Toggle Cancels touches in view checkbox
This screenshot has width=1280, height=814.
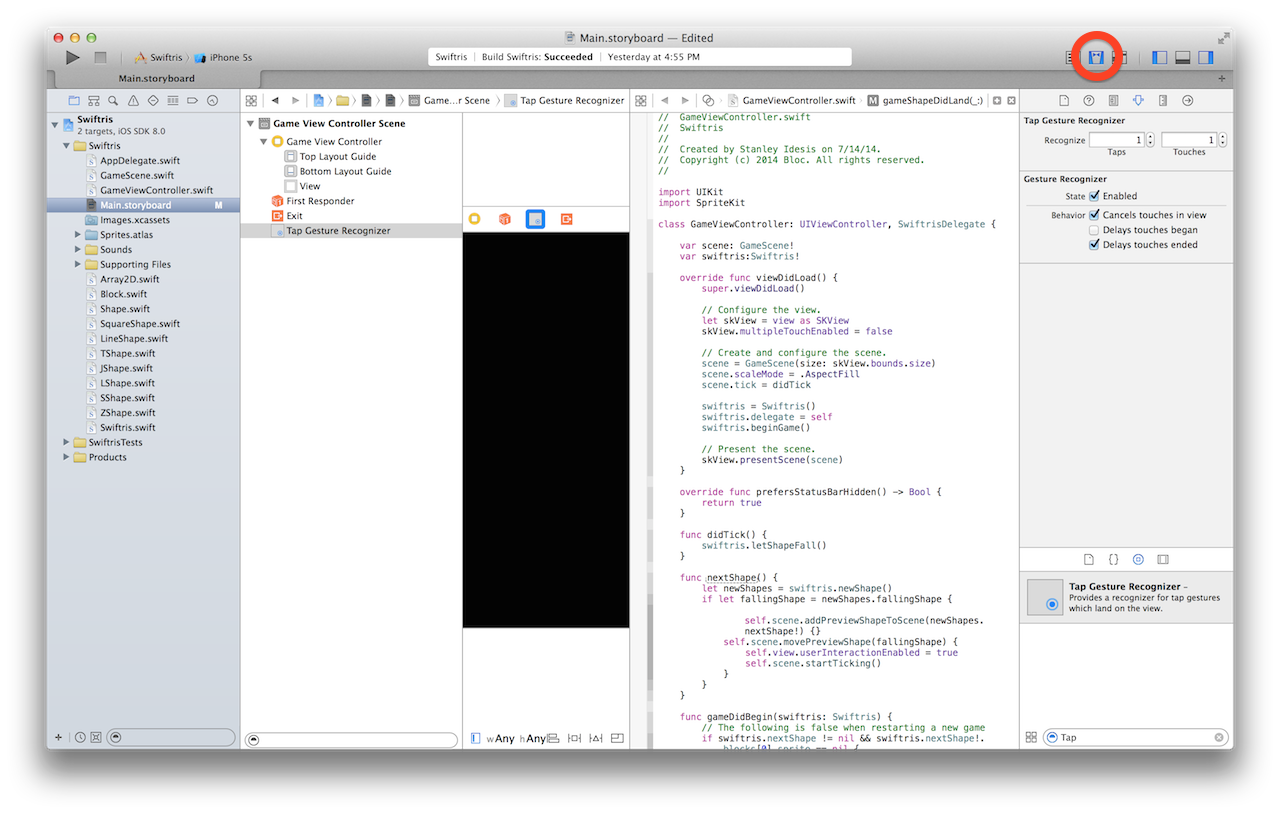pyautogui.click(x=1094, y=215)
